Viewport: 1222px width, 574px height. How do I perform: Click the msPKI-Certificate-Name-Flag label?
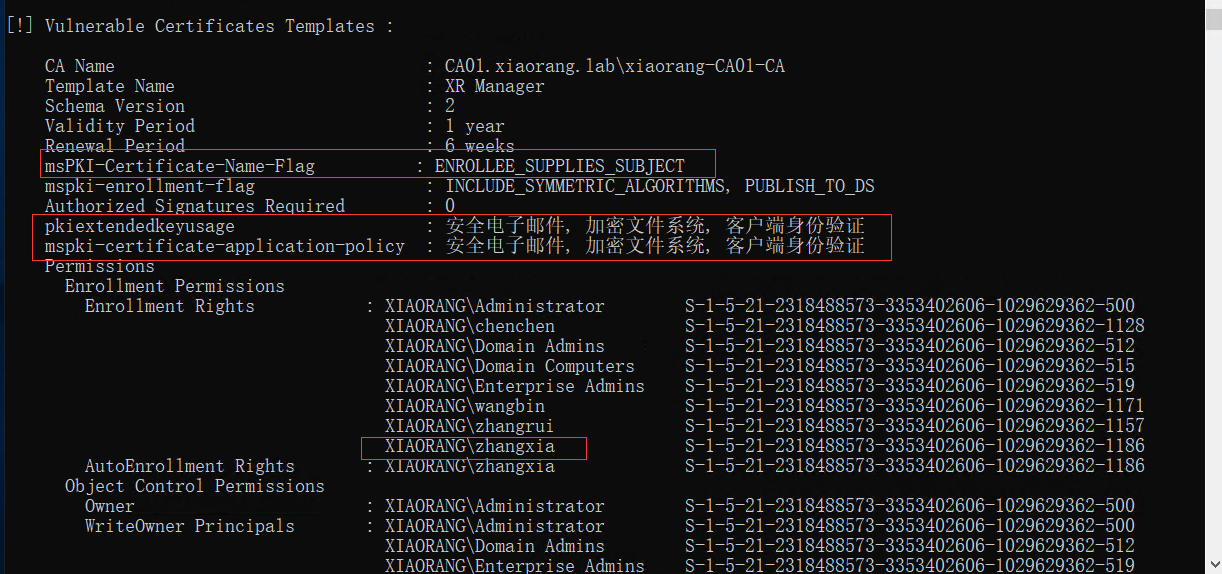179,166
